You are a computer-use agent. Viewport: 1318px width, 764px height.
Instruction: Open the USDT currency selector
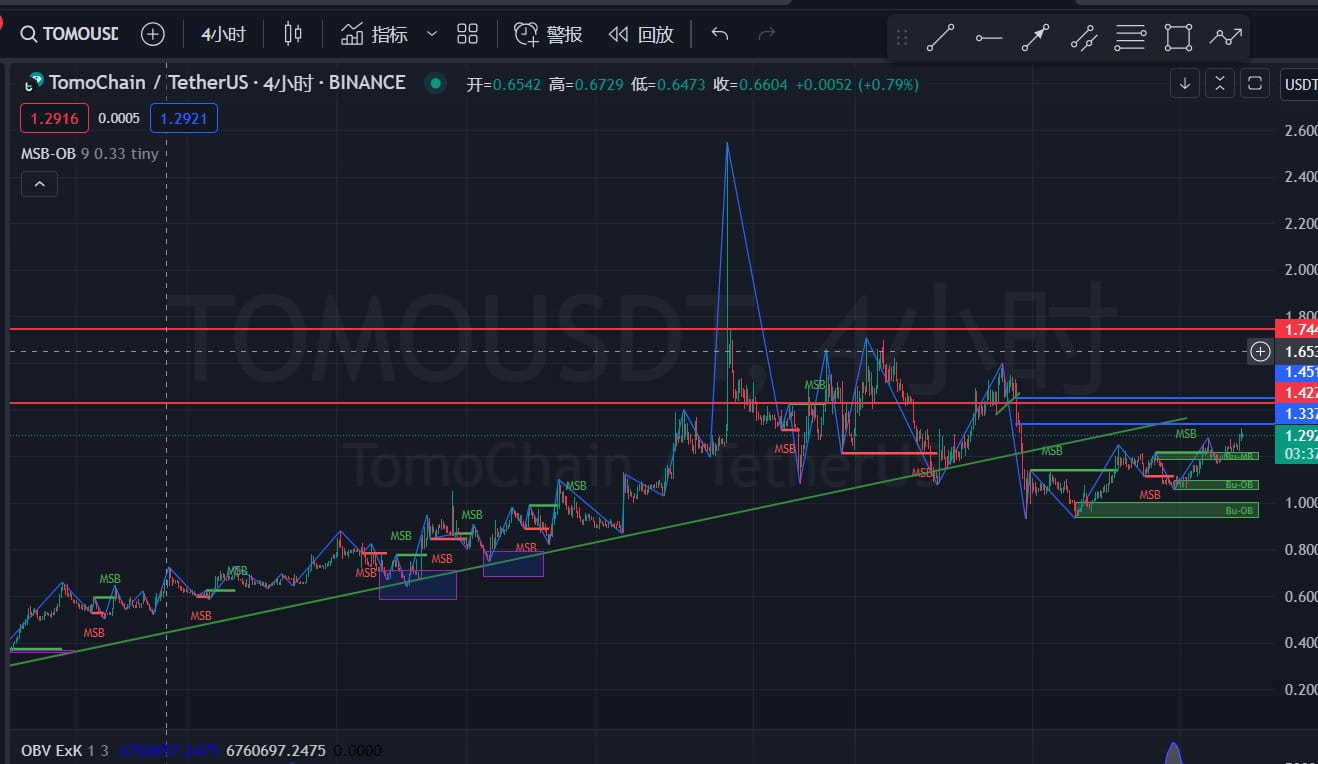[x=1299, y=84]
